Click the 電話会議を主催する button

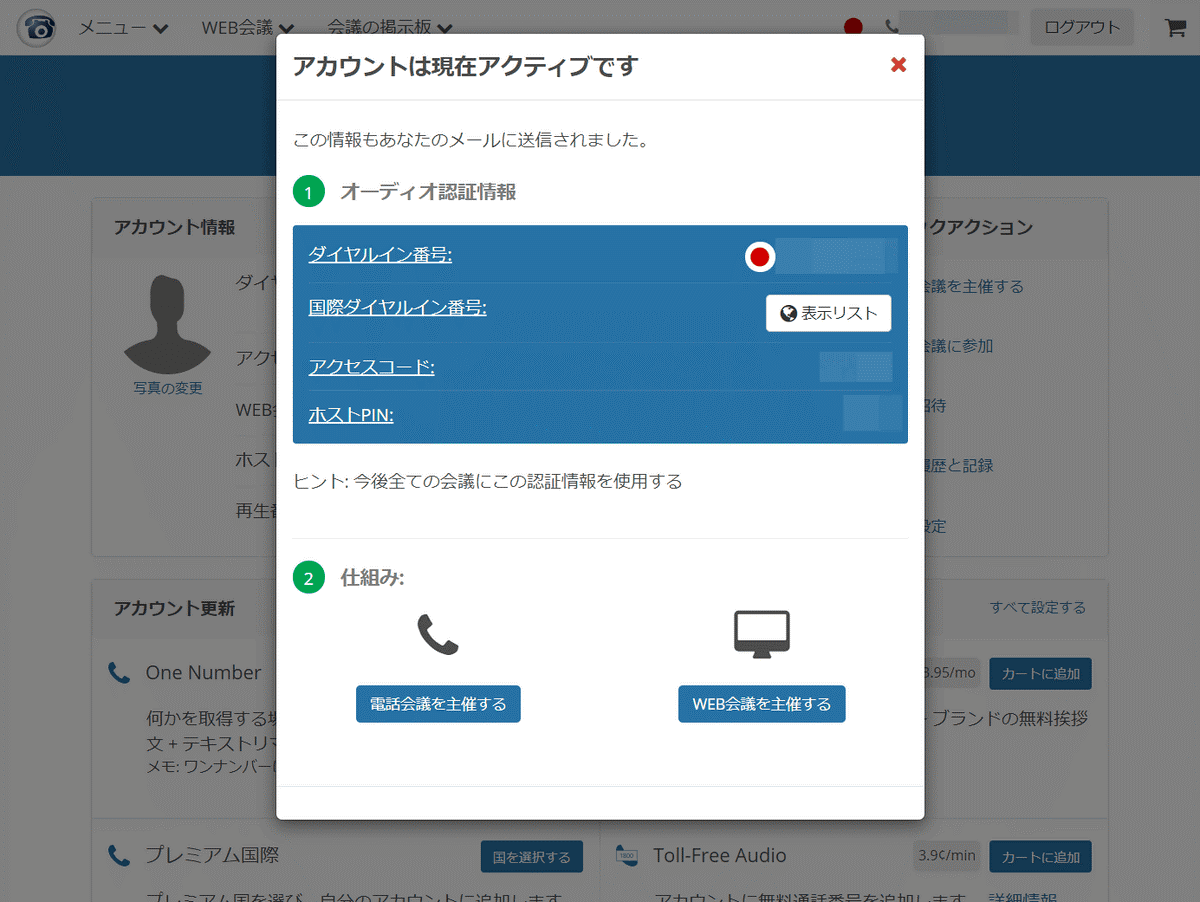click(437, 703)
